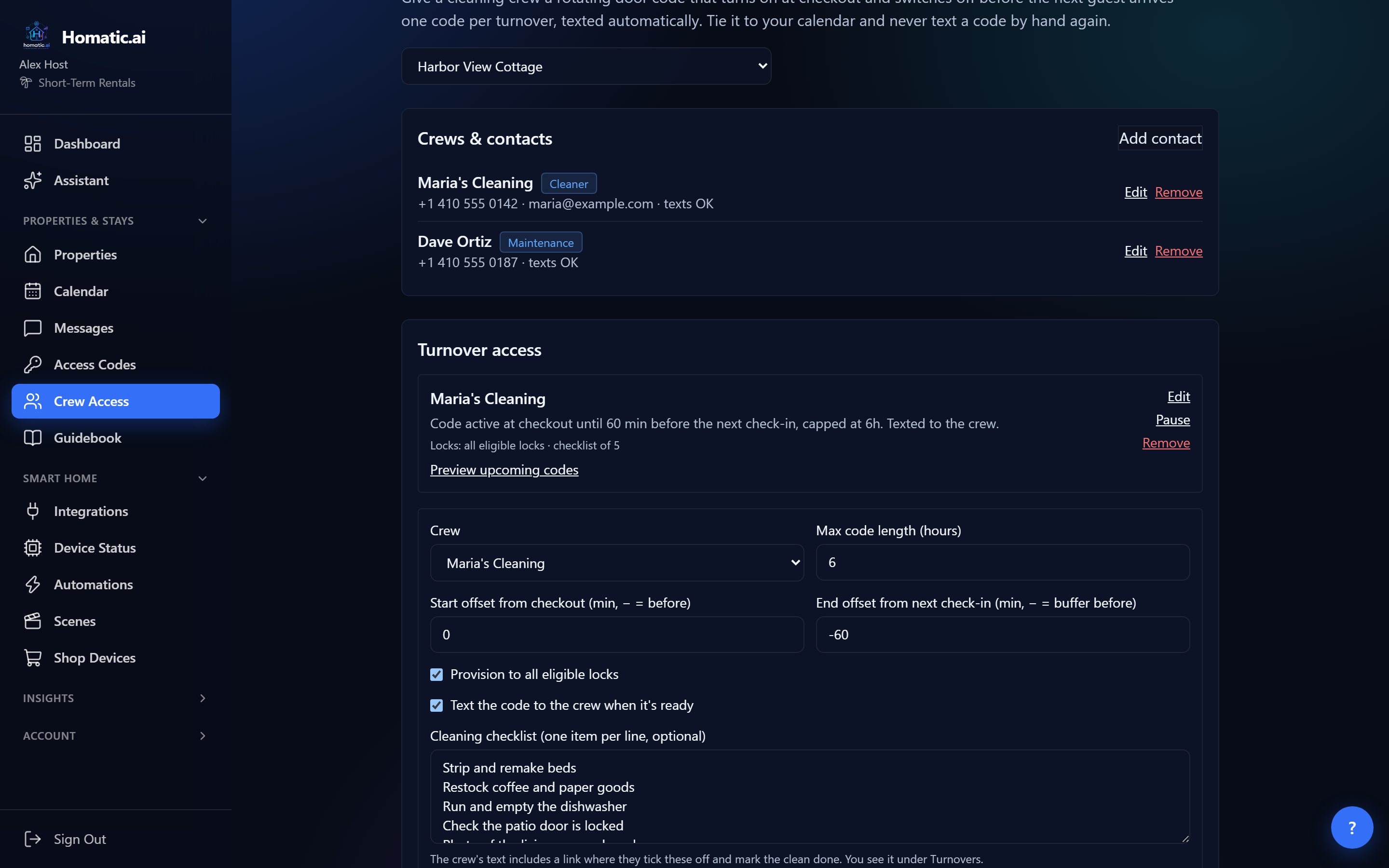Click the Messages speech bubble icon
Viewport: 1389px width, 868px height.
(x=33, y=328)
